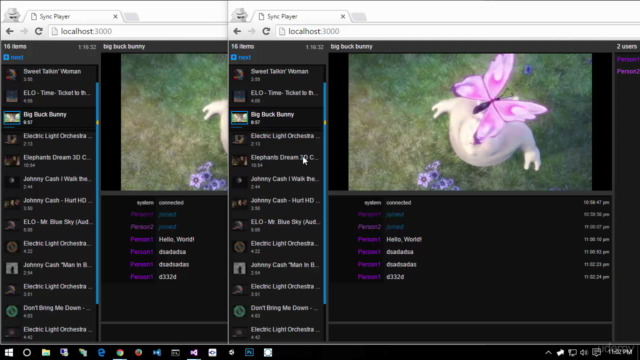Open a new tab in left browser window

click(x=131, y=17)
